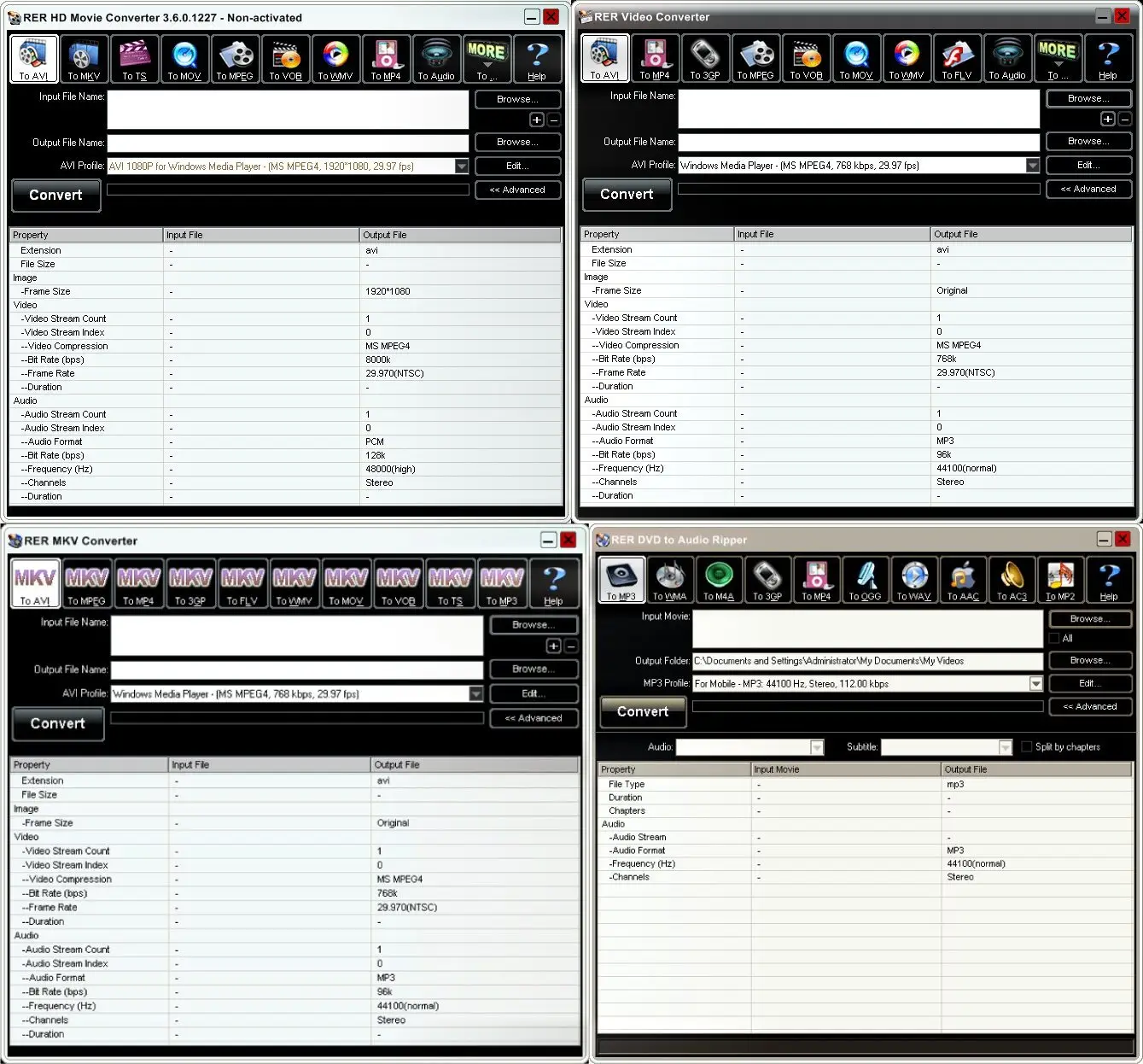The width and height of the screenshot is (1143, 1064).
Task: Click Edit button in HD Movie Converter
Action: pyautogui.click(x=517, y=166)
